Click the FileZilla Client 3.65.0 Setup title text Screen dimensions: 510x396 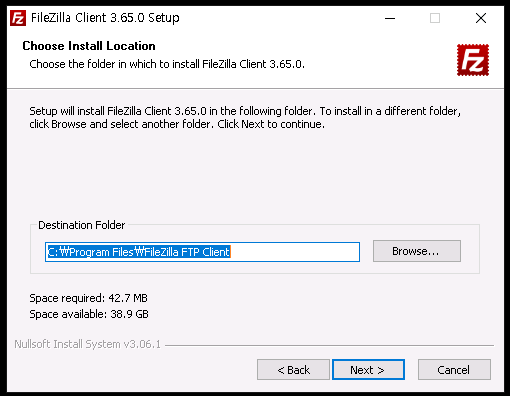[105, 18]
